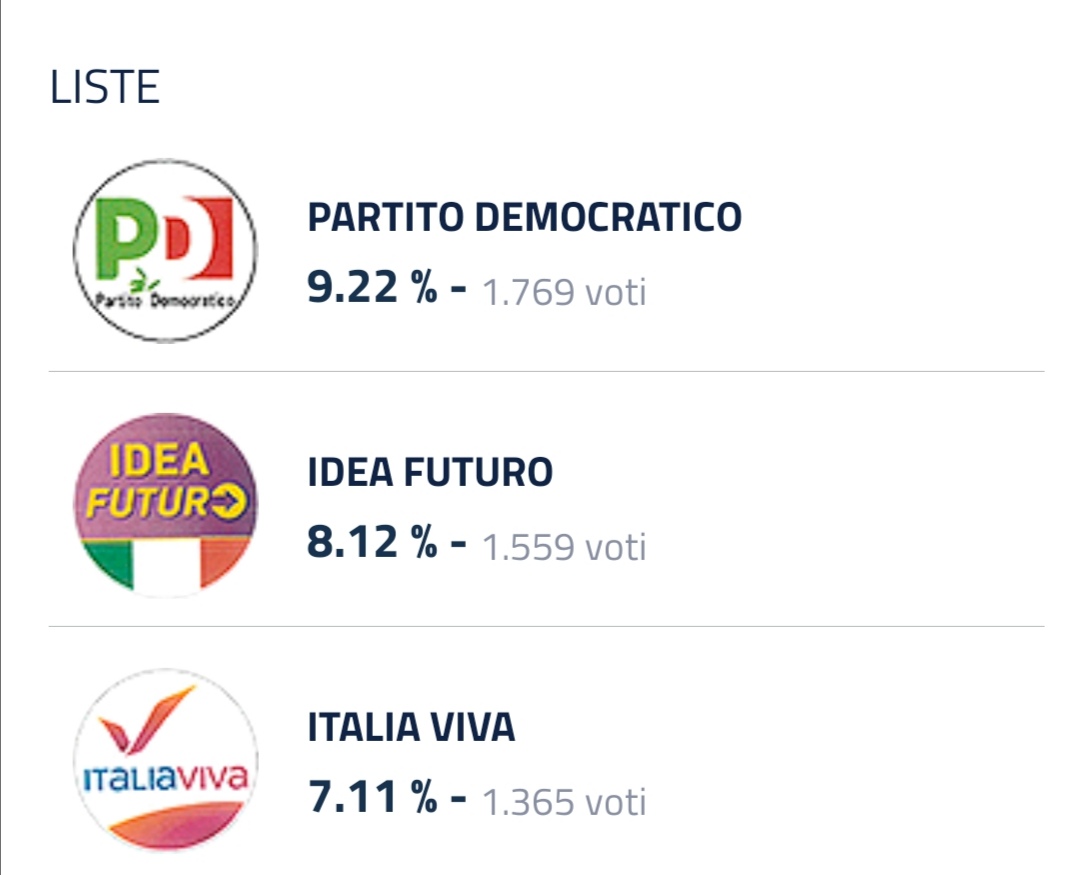Select the ITALIA VIVA list name
Screen dimensions: 1080x875
[x=411, y=728]
